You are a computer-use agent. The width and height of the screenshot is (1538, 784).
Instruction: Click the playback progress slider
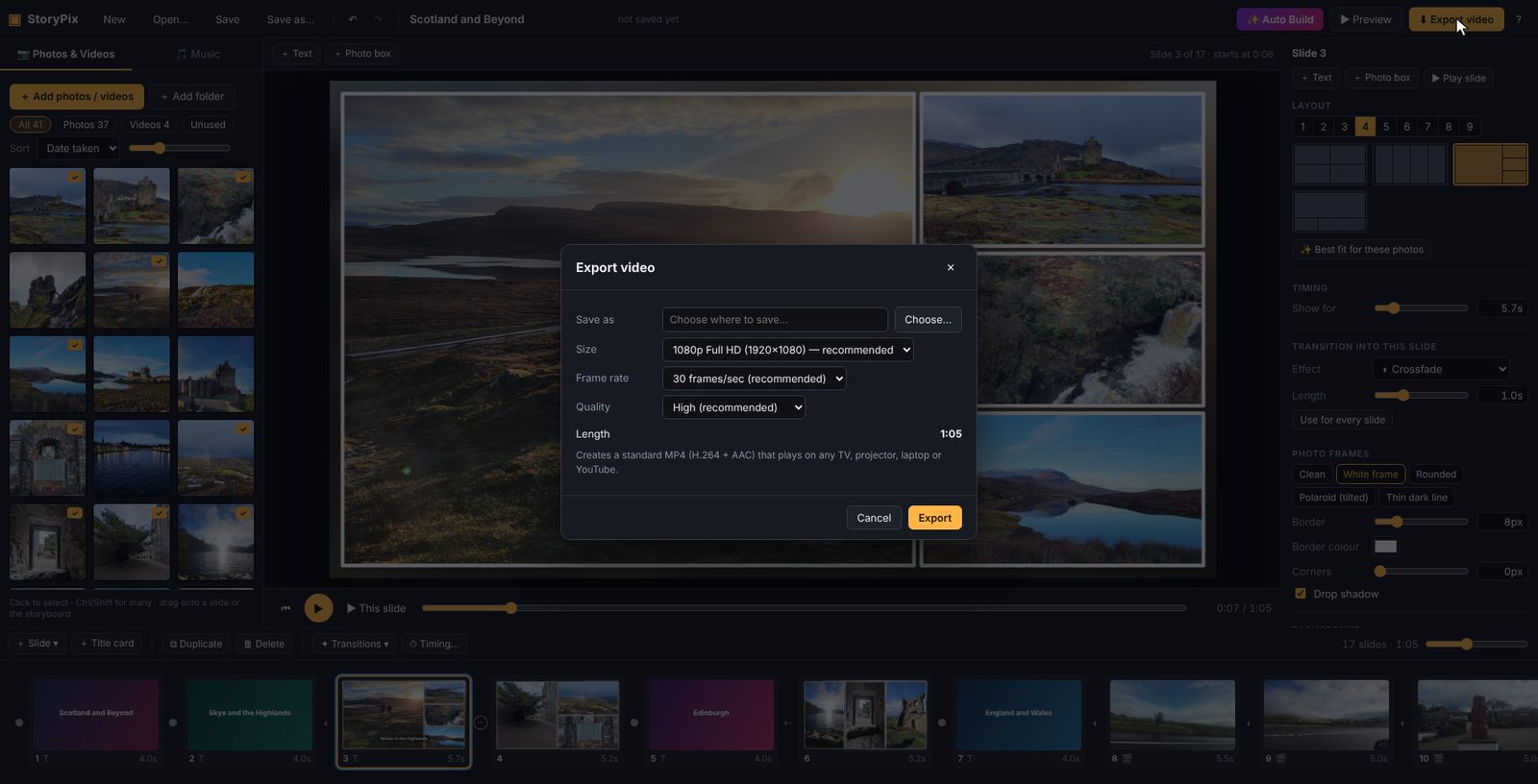pos(804,608)
